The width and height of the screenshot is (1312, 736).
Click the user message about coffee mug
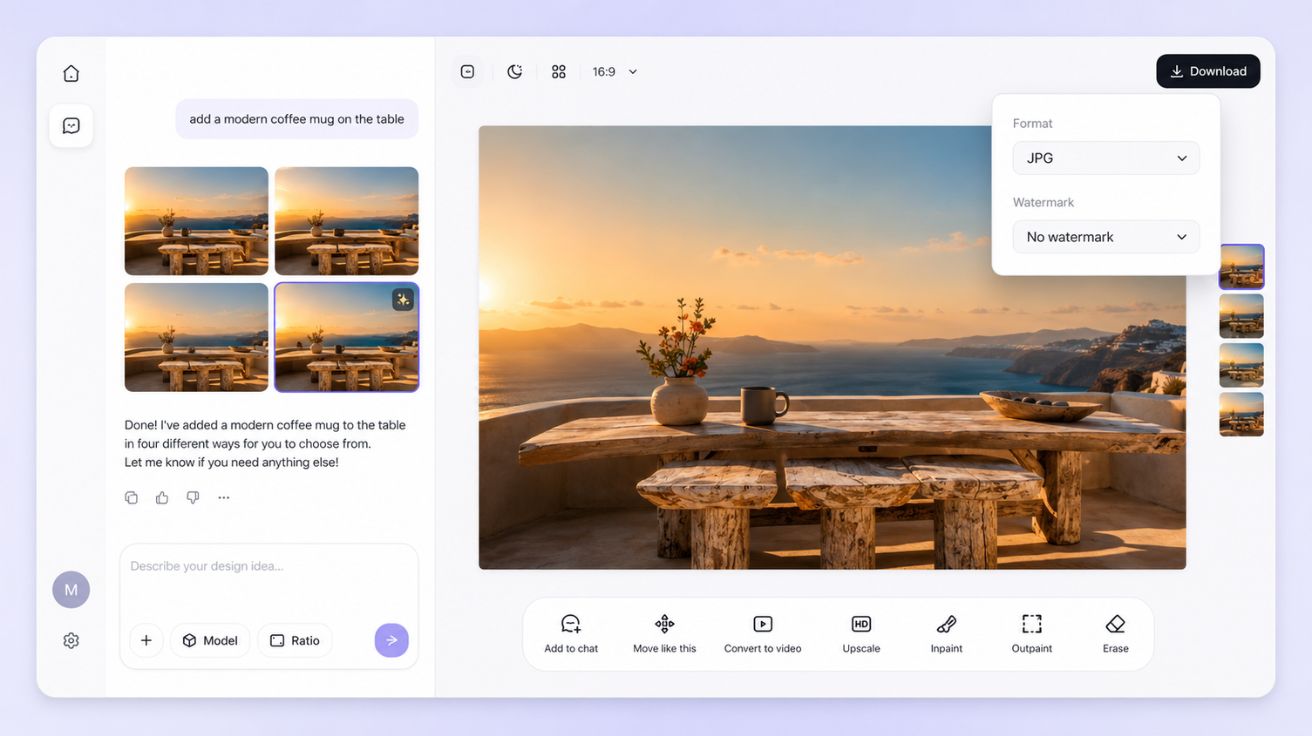coord(297,119)
